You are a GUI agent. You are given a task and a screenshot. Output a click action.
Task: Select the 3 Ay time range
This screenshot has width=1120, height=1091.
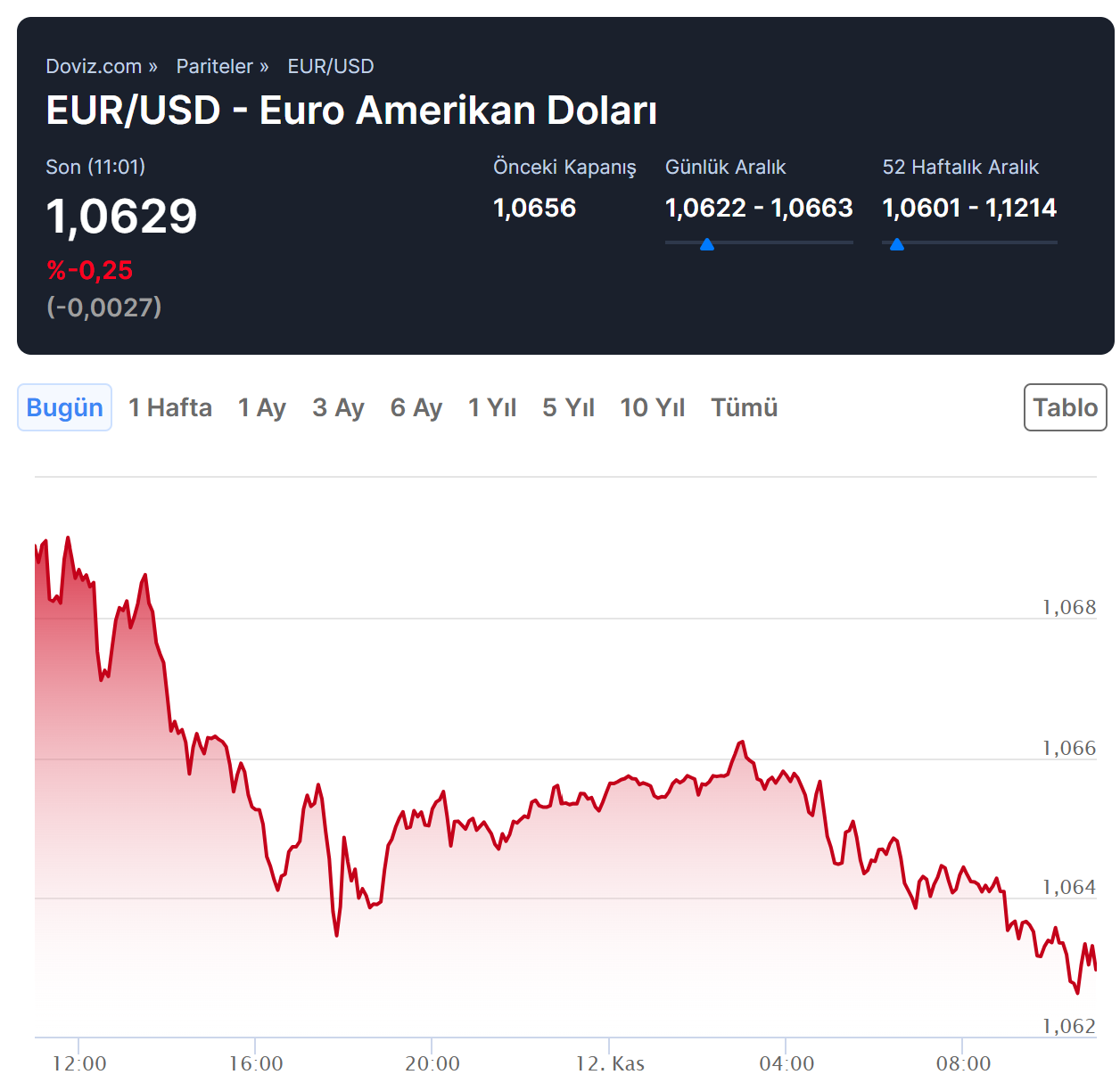tap(339, 407)
